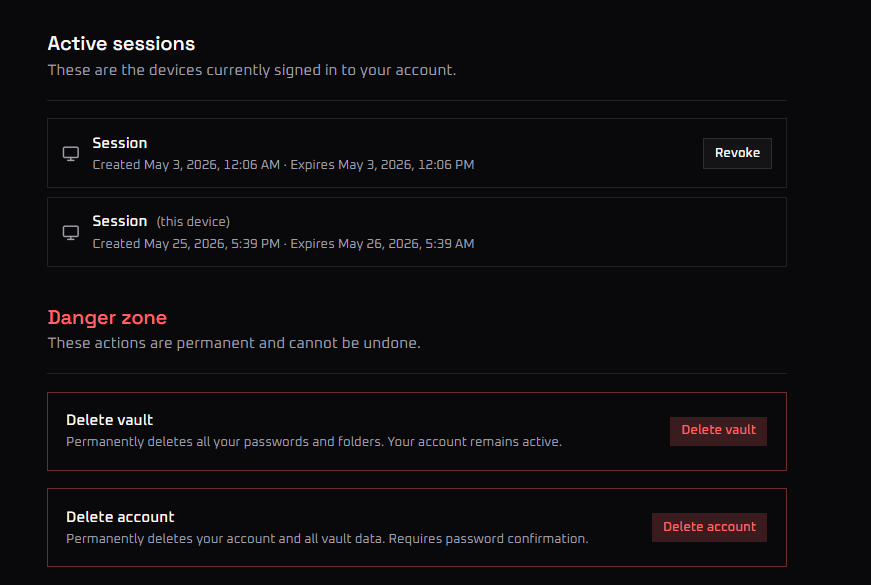
Task: Click monitor icon of May 3 session
Action: (x=71, y=153)
